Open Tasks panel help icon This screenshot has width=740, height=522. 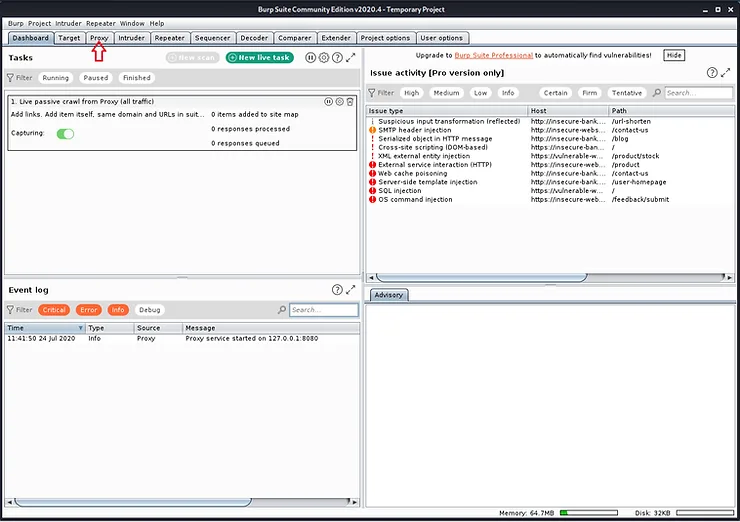337,58
